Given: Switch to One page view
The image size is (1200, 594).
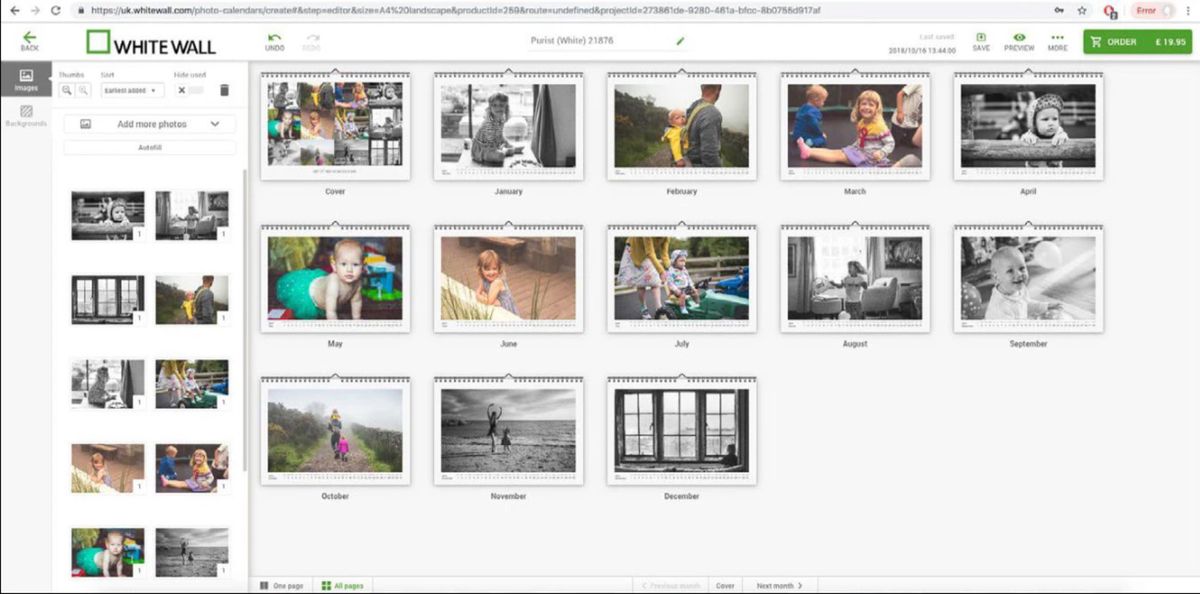Looking at the screenshot, I should pyautogui.click(x=282, y=585).
